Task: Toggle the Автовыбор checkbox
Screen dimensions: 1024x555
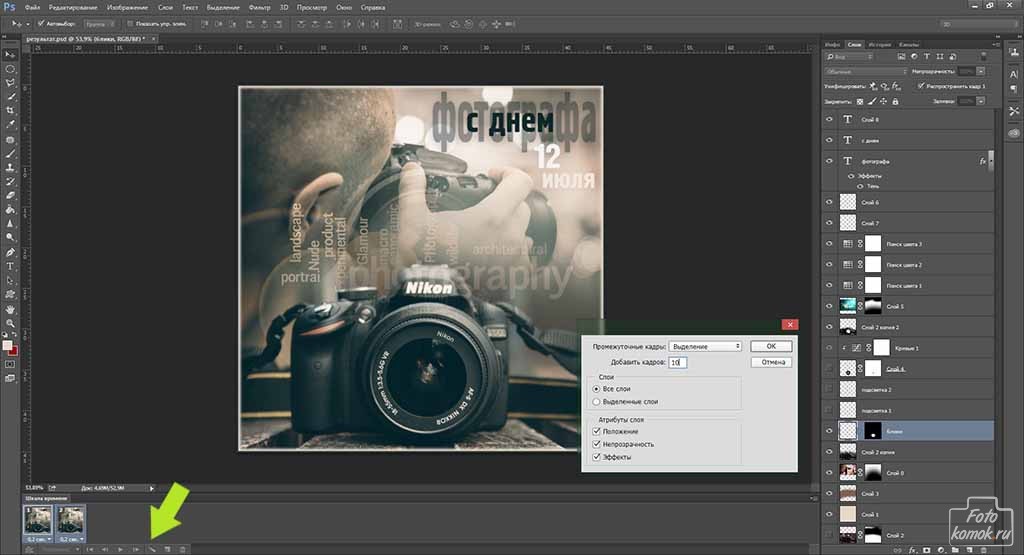Action: pos(41,24)
